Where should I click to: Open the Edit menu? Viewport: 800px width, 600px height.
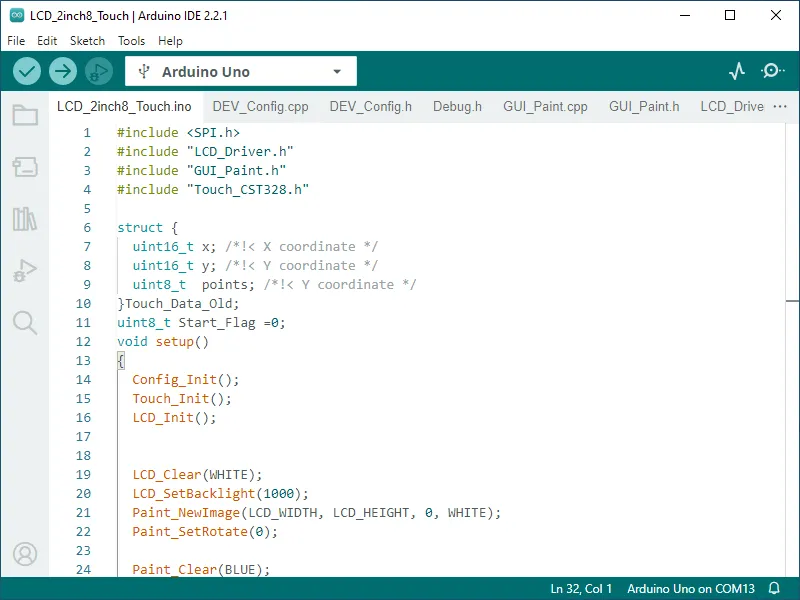[47, 41]
